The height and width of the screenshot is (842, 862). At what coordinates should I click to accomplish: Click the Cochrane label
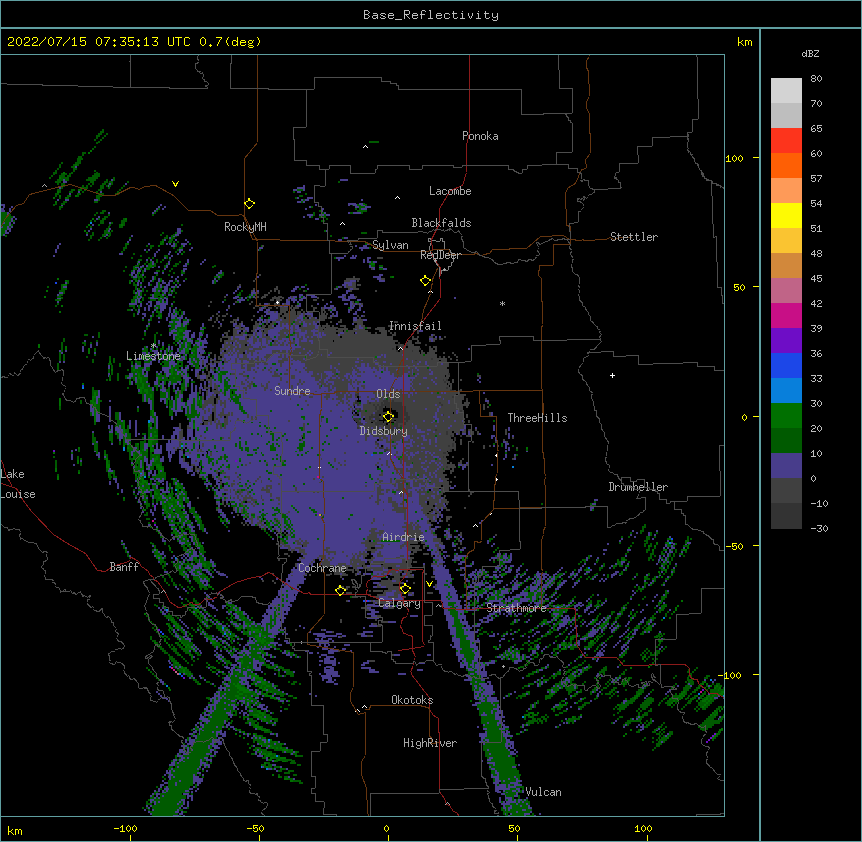pos(322,568)
